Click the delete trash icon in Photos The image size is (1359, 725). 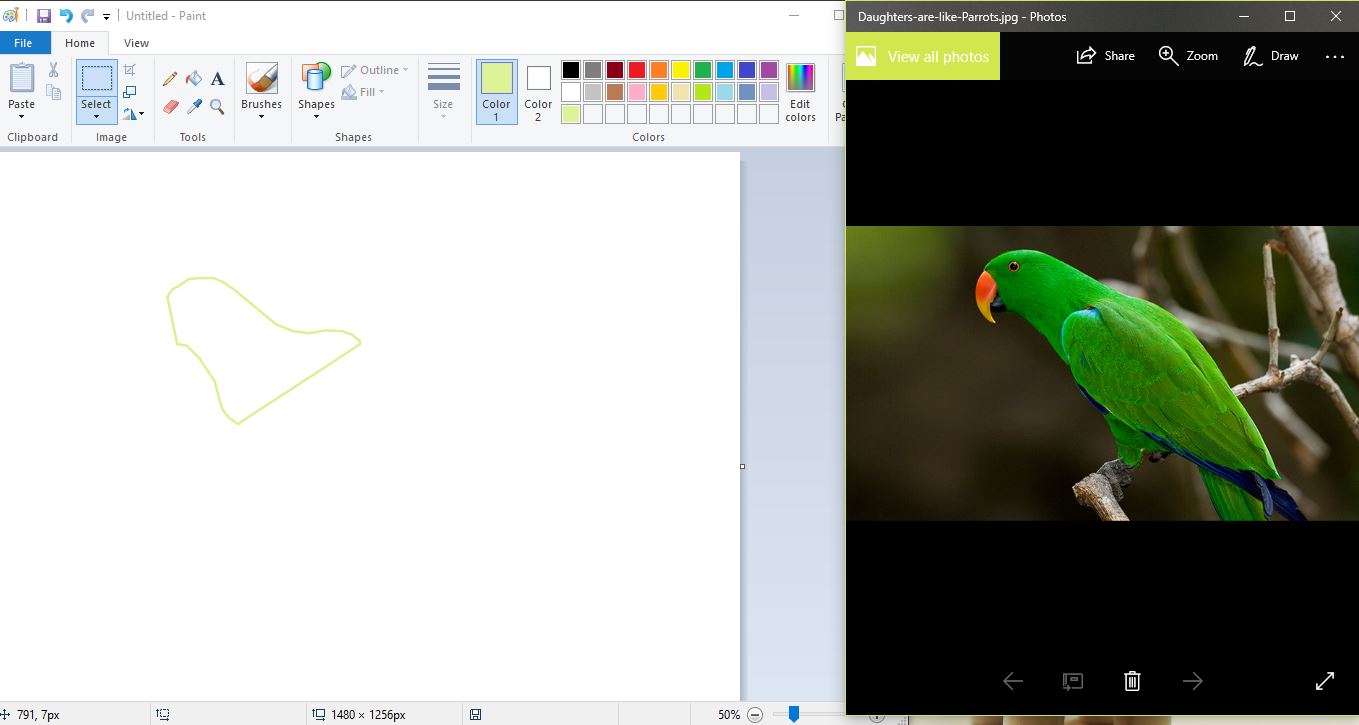(1132, 681)
